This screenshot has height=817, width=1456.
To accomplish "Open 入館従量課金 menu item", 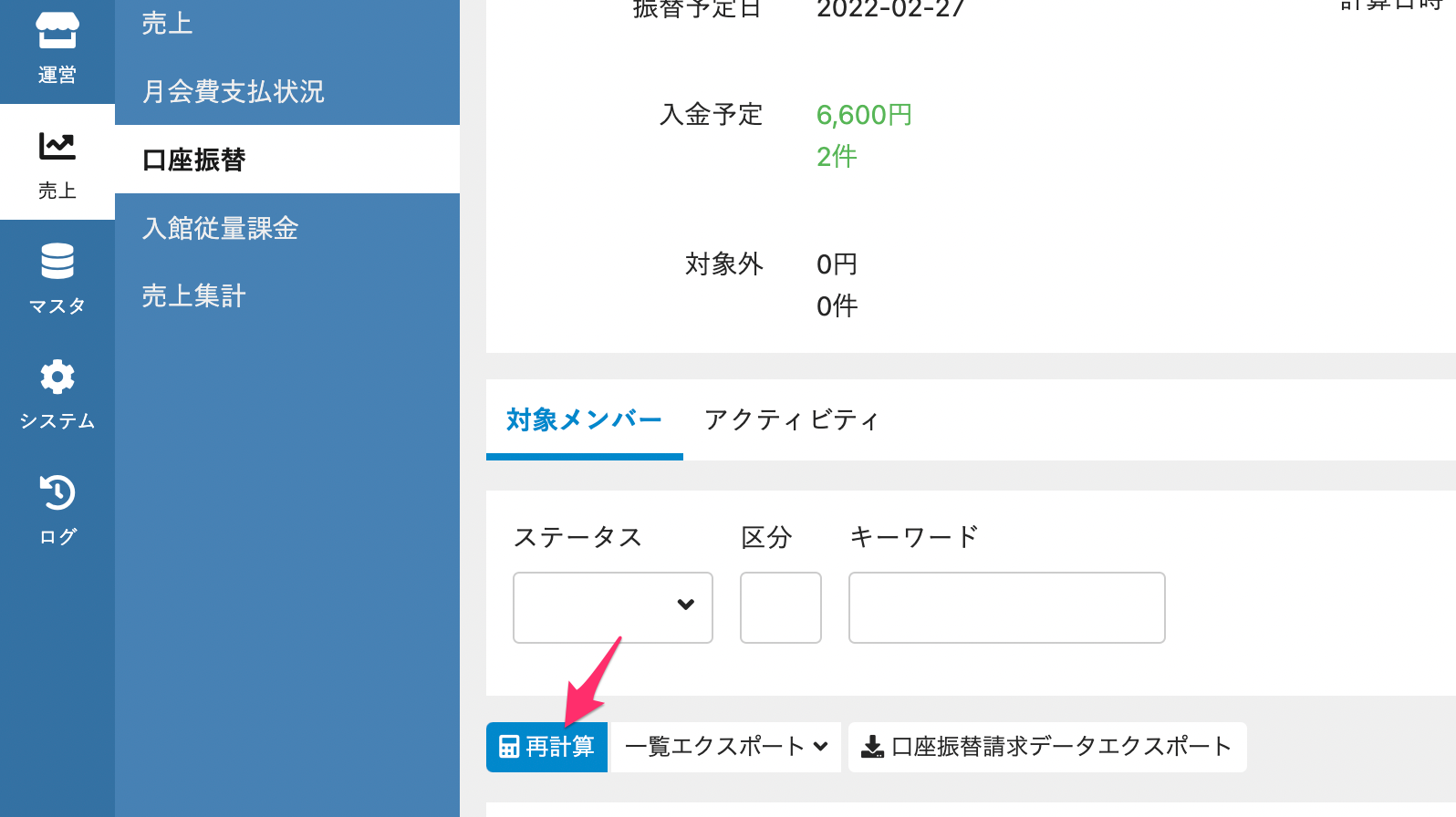I will tap(220, 228).
